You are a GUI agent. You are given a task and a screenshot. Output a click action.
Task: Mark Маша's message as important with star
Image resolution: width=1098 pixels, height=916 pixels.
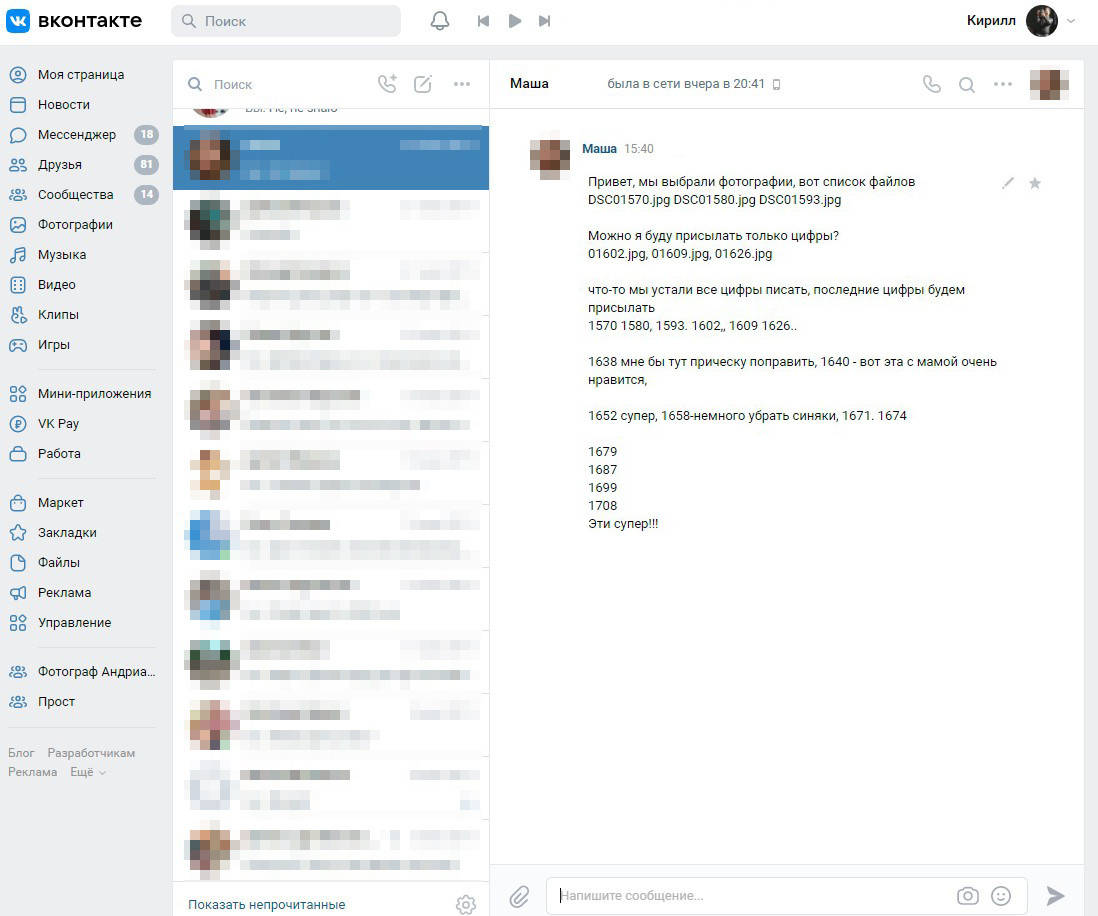coord(1035,183)
